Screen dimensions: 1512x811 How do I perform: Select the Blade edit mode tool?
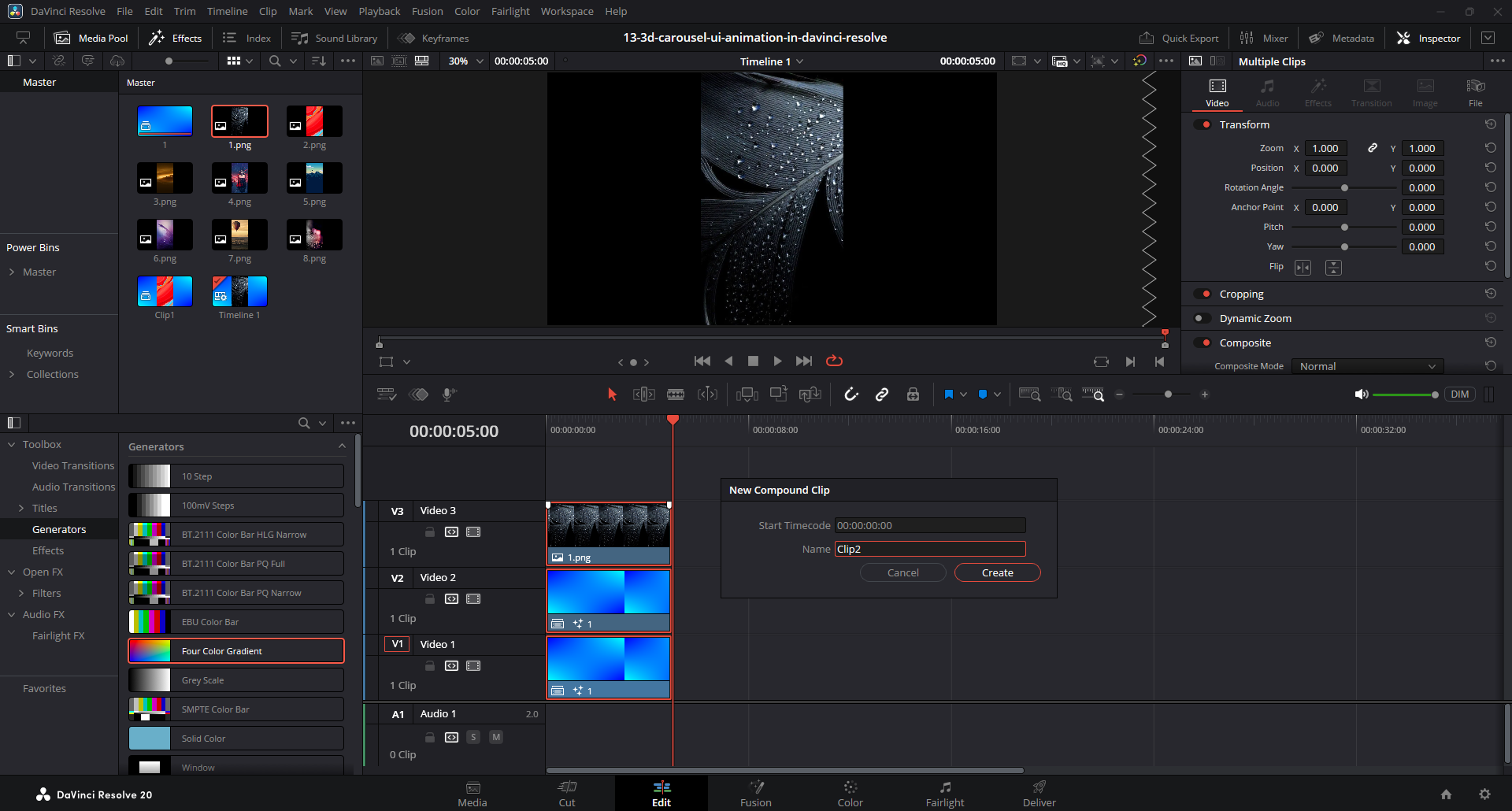click(675, 394)
